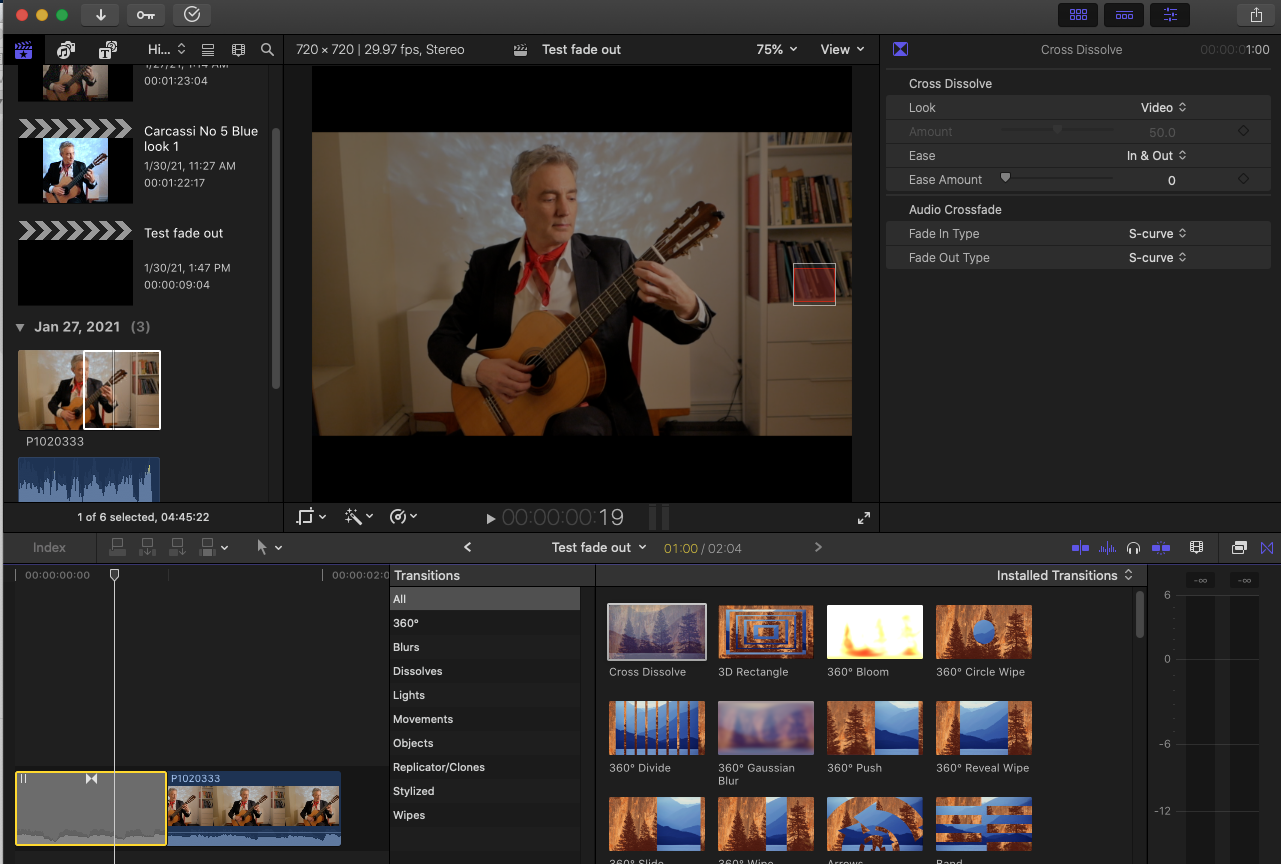Click the import media arrow button
1281x864 pixels.
(x=101, y=15)
